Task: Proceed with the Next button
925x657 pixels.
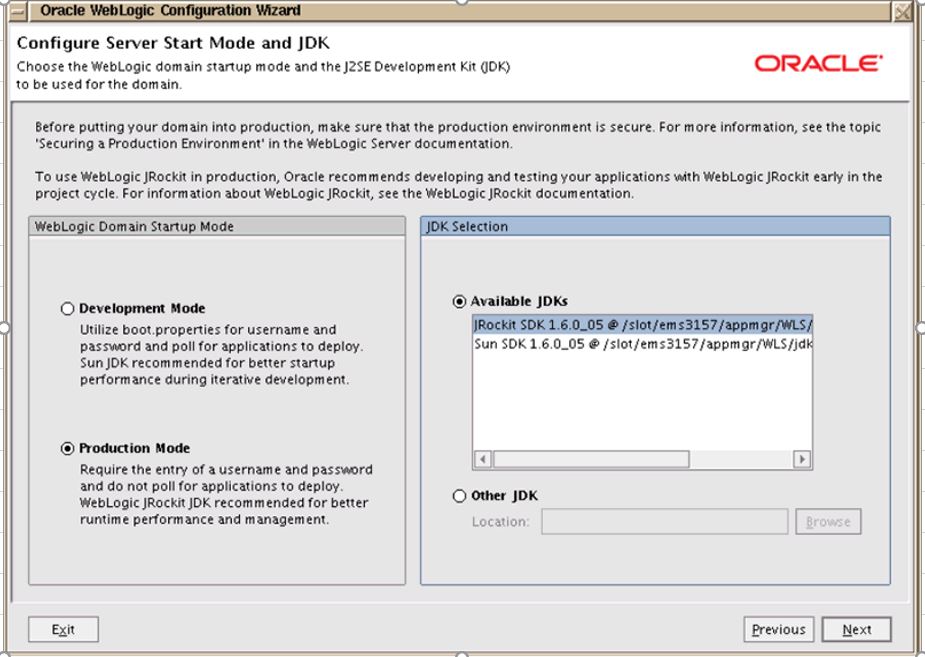Action: (x=857, y=629)
